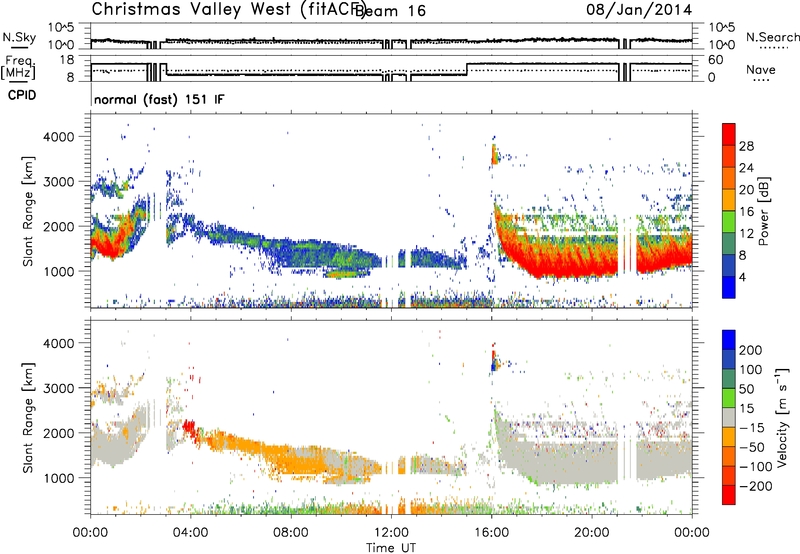This screenshot has width=800, height=554.
Task: Click the "100" label on the Velocity scale
Action: coord(751,370)
